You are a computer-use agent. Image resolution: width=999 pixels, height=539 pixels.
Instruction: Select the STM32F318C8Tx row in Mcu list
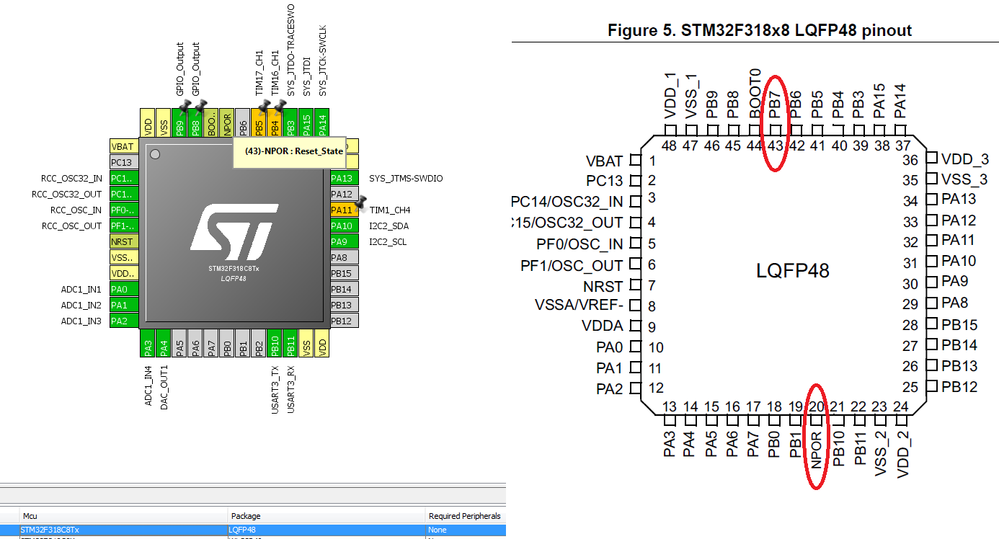click(x=253, y=529)
